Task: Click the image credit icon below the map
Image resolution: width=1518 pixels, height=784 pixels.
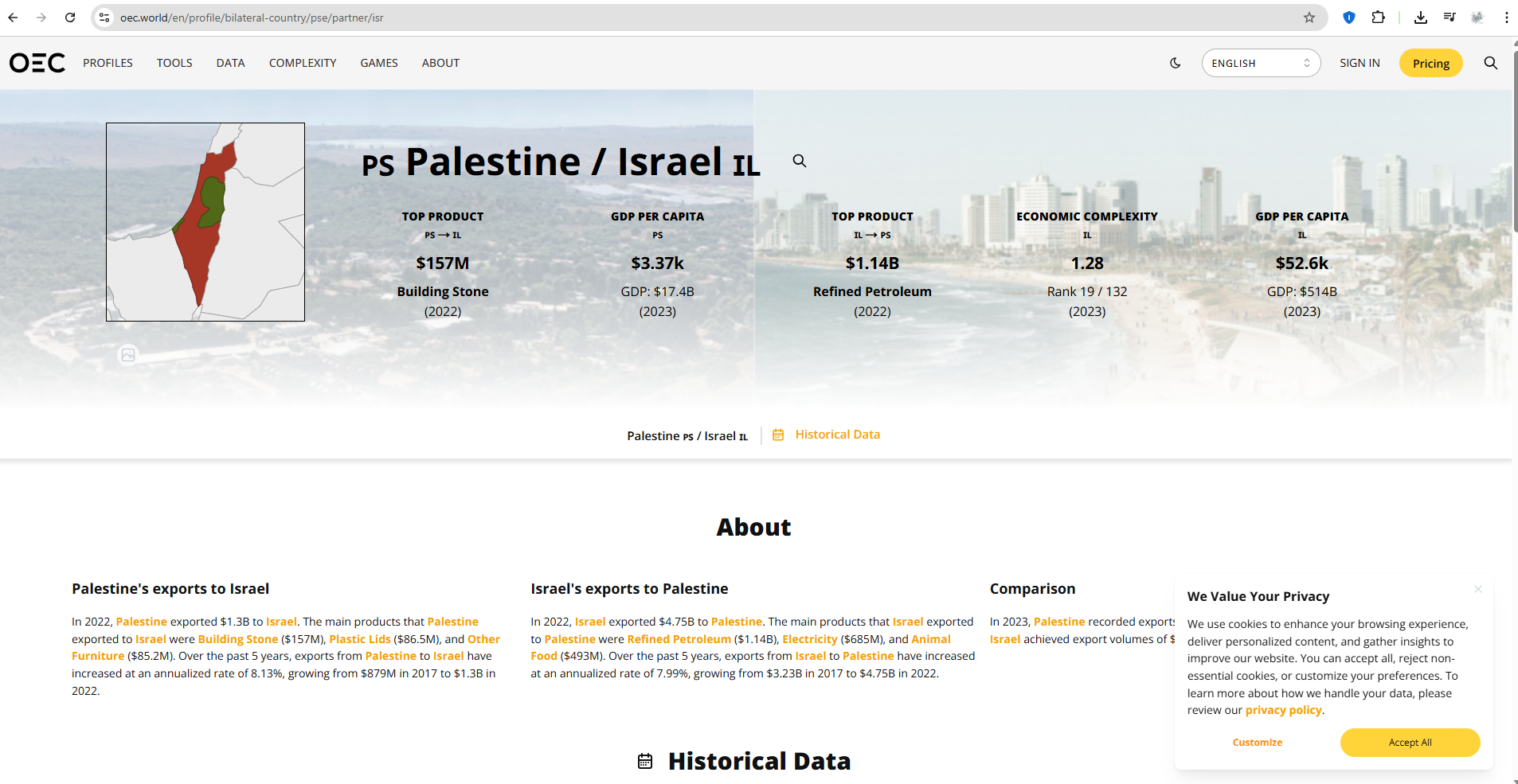Action: 128,355
